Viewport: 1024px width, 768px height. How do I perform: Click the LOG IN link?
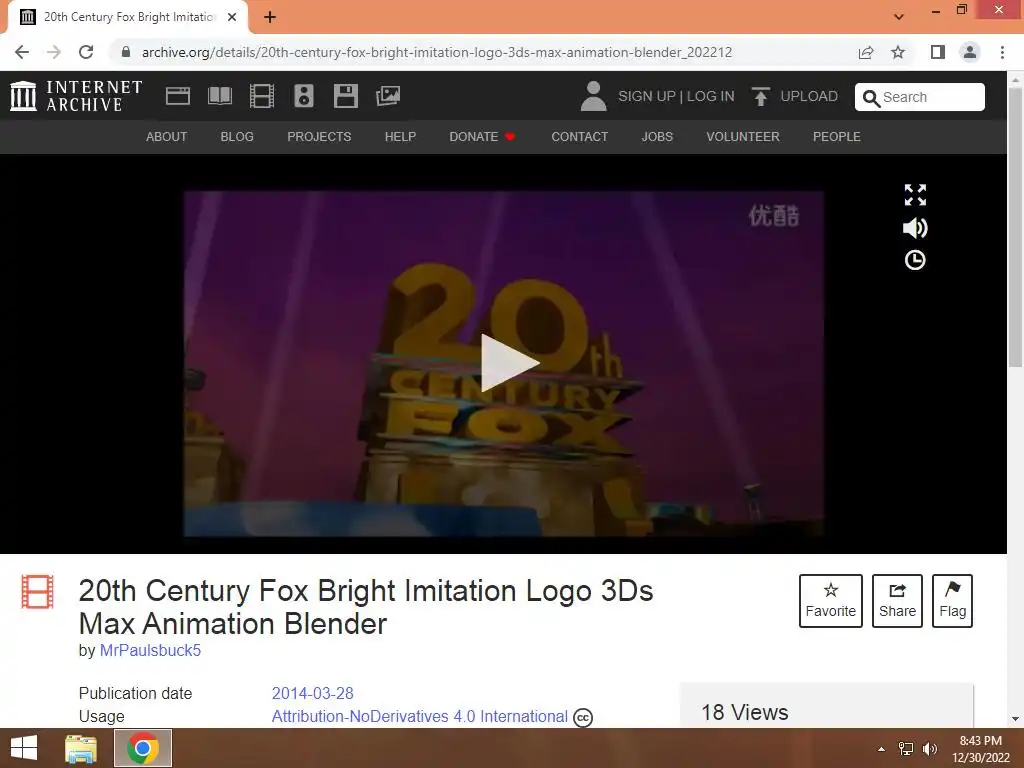(711, 97)
